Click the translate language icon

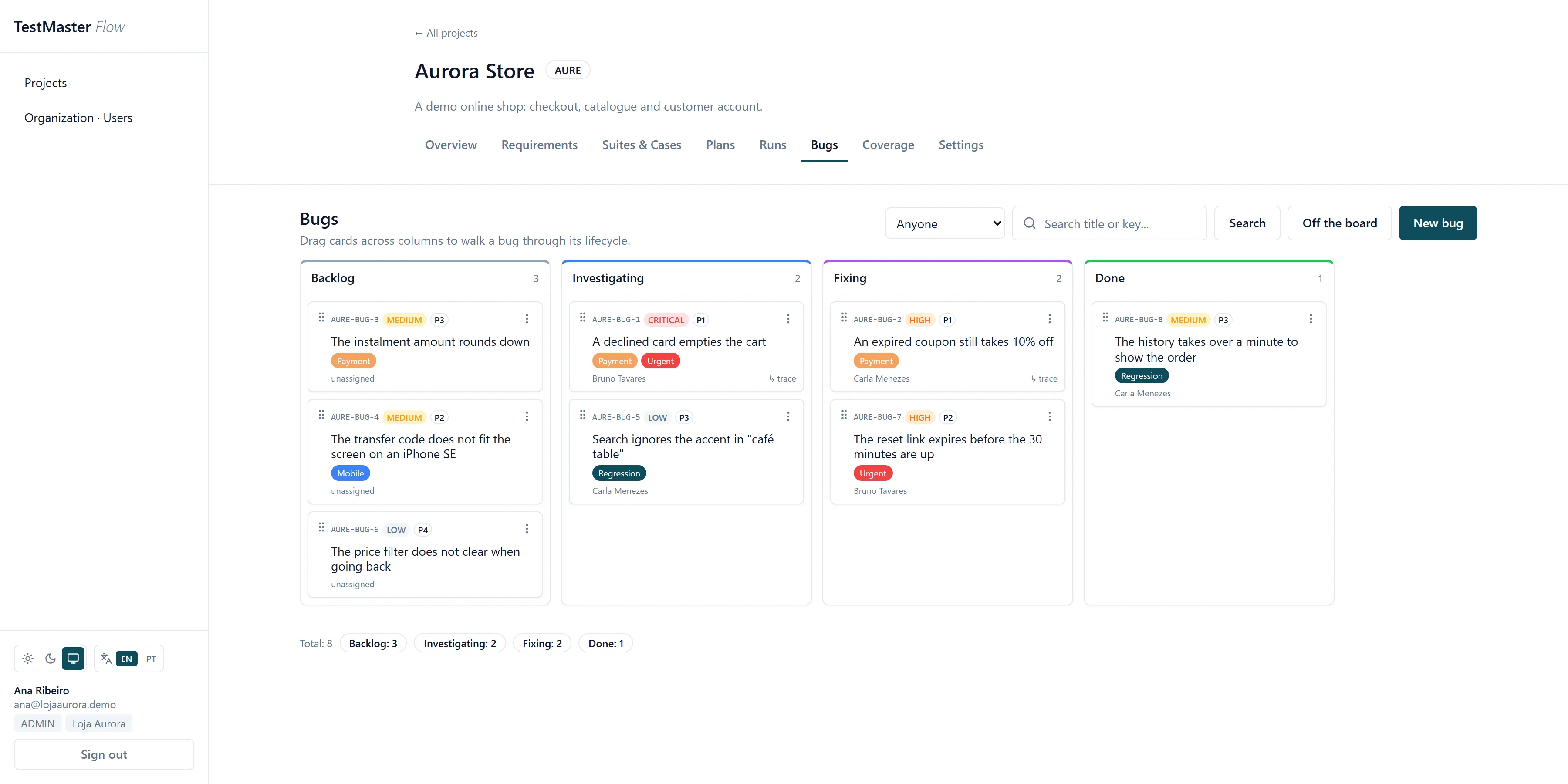pos(106,659)
